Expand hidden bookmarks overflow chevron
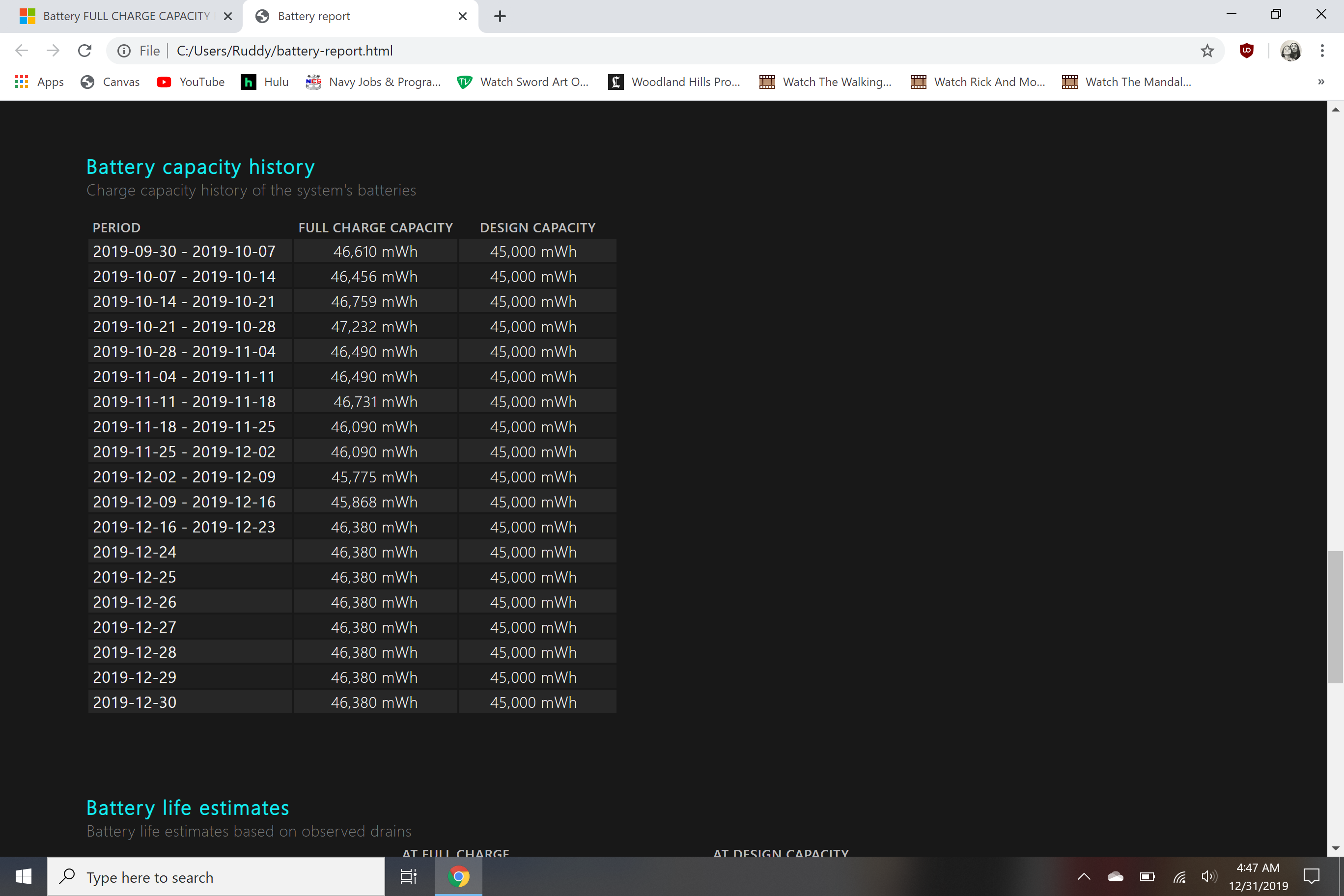The height and width of the screenshot is (896, 1344). [1320, 82]
